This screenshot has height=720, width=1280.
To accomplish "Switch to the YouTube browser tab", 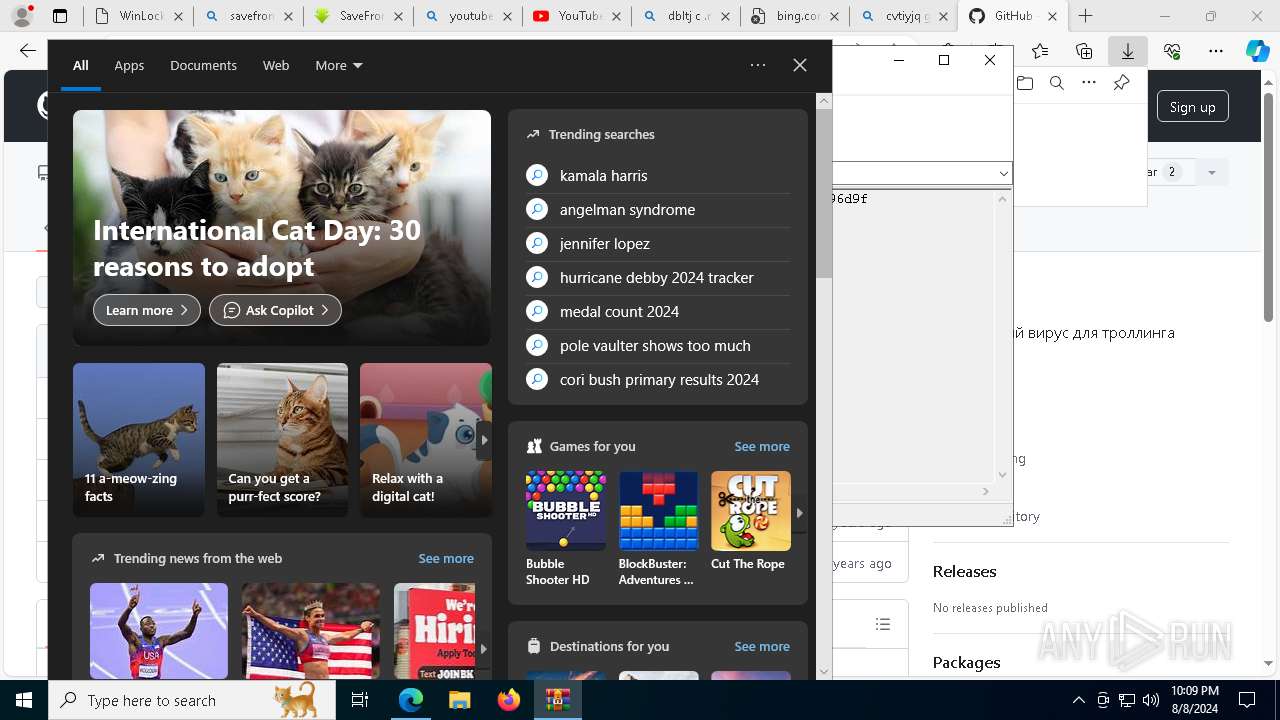I will click(x=577, y=16).
